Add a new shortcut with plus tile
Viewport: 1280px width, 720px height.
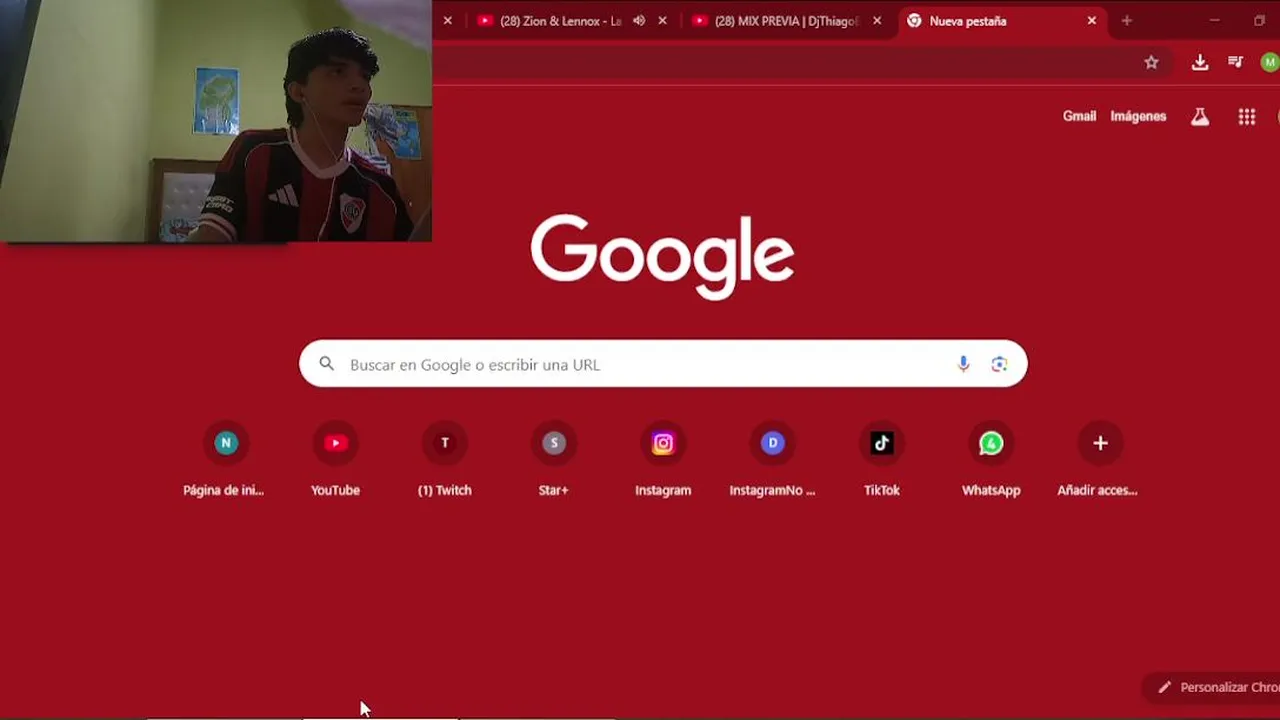pos(1100,460)
